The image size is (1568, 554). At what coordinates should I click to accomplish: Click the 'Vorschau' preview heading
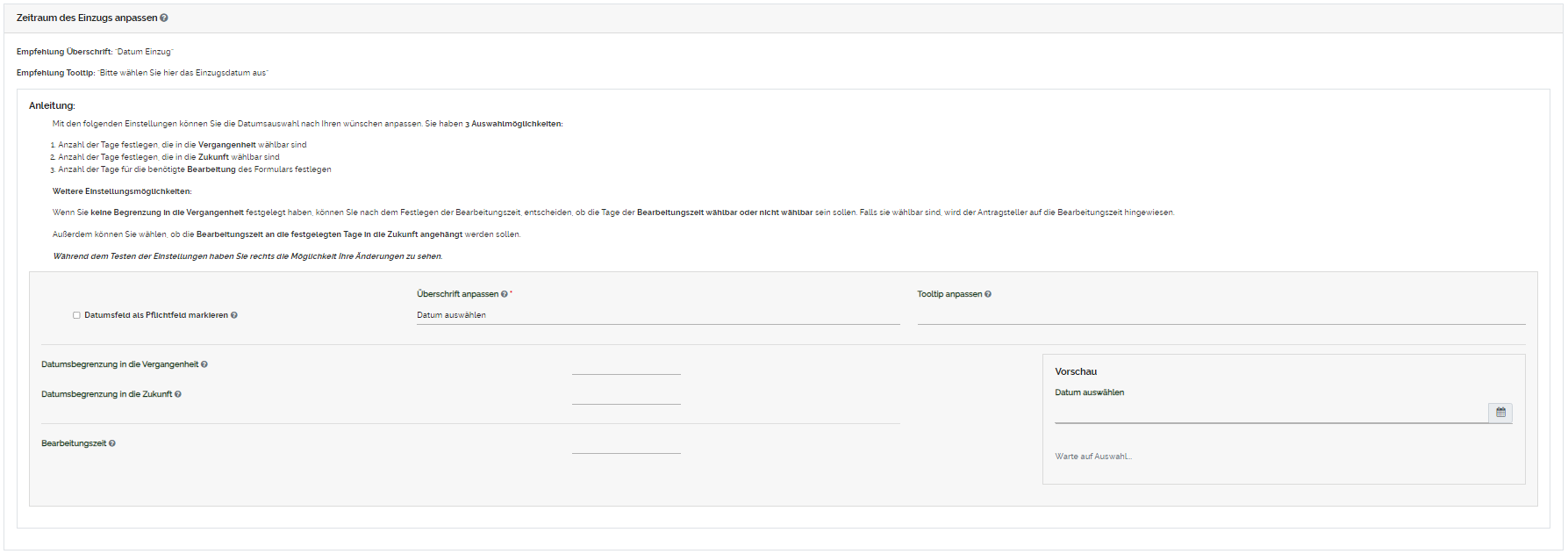[1076, 372]
